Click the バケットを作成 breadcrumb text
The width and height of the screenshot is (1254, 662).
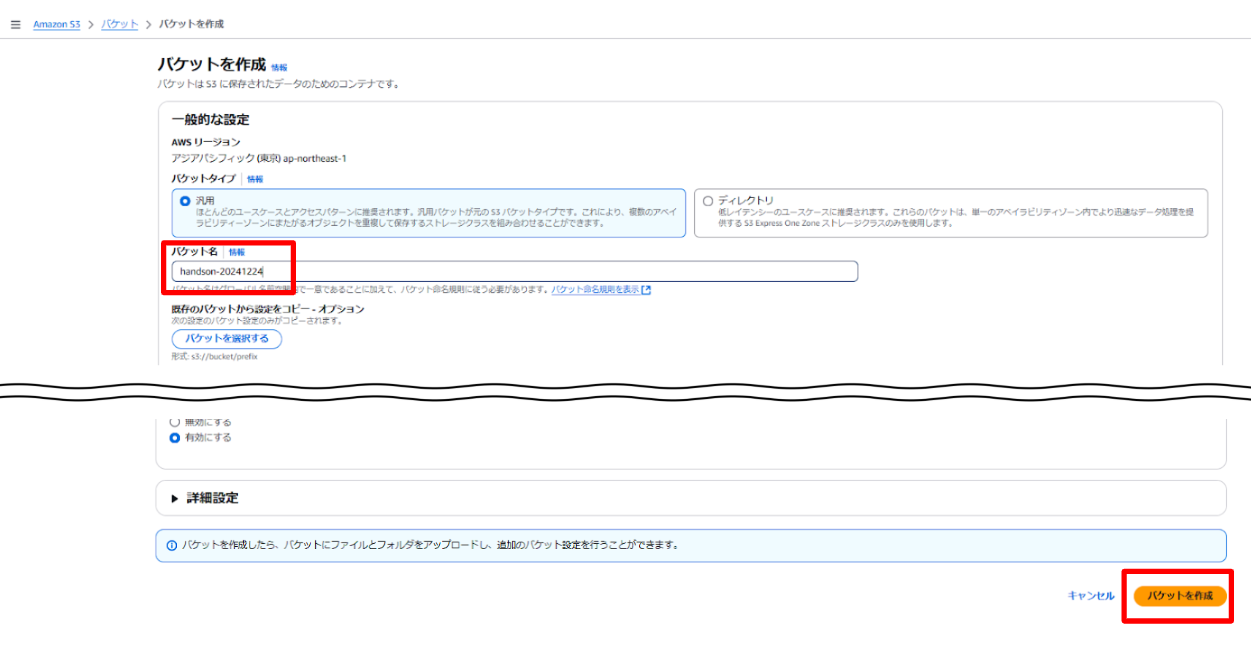point(191,24)
